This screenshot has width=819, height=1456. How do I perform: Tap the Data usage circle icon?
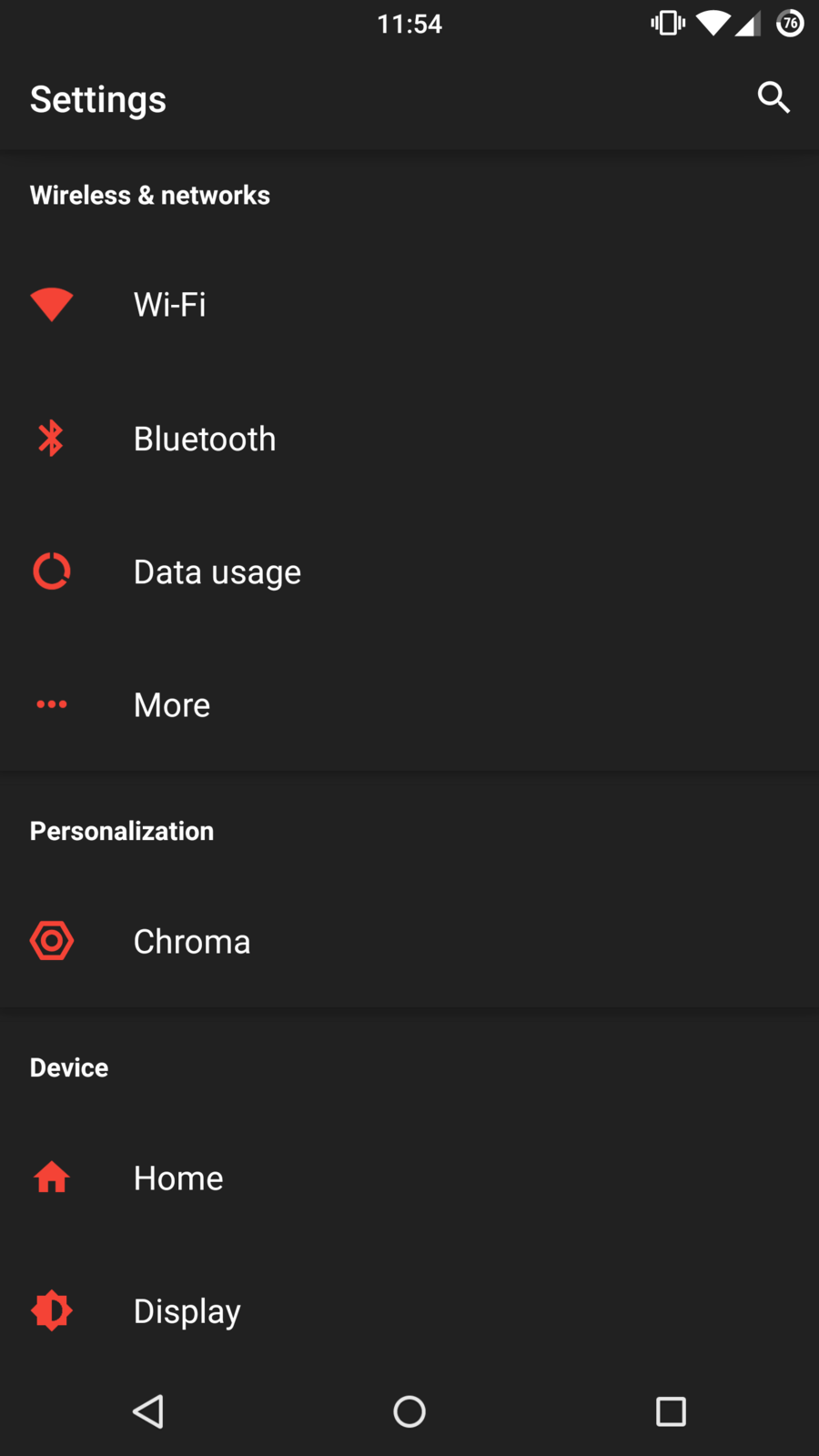click(x=52, y=571)
